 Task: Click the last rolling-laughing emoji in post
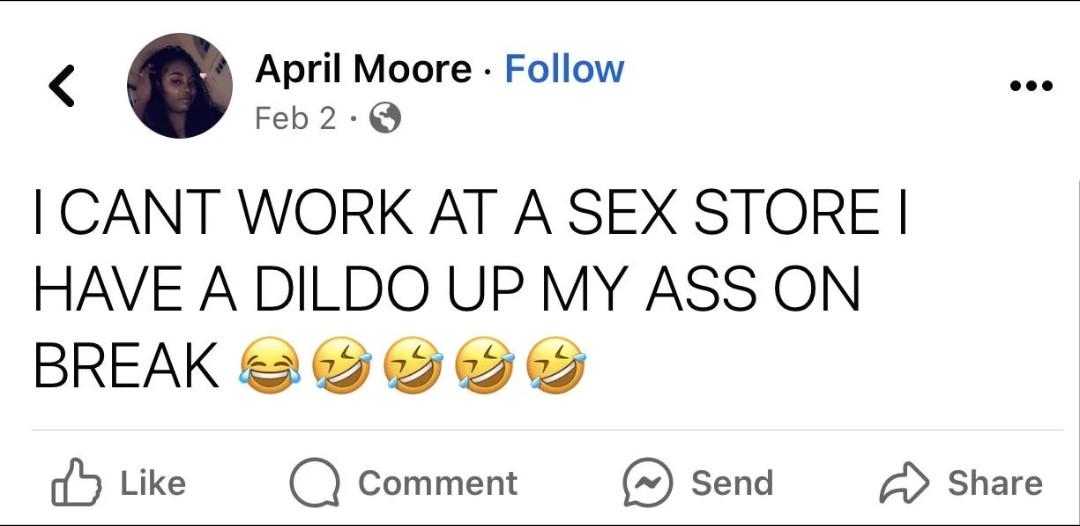click(x=555, y=366)
